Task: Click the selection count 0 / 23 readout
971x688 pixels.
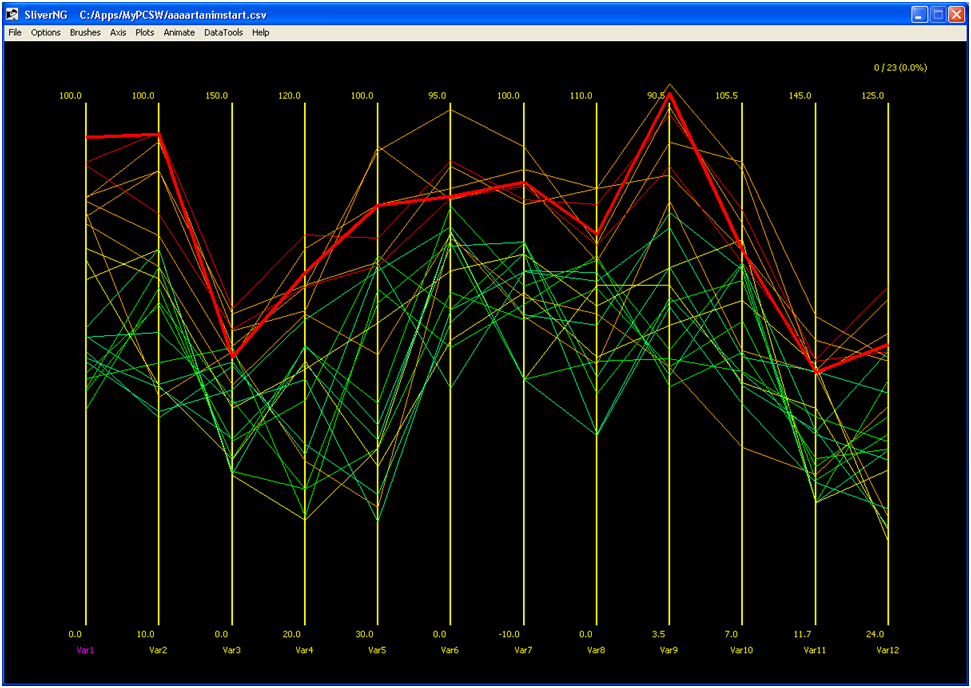Action: tap(900, 68)
